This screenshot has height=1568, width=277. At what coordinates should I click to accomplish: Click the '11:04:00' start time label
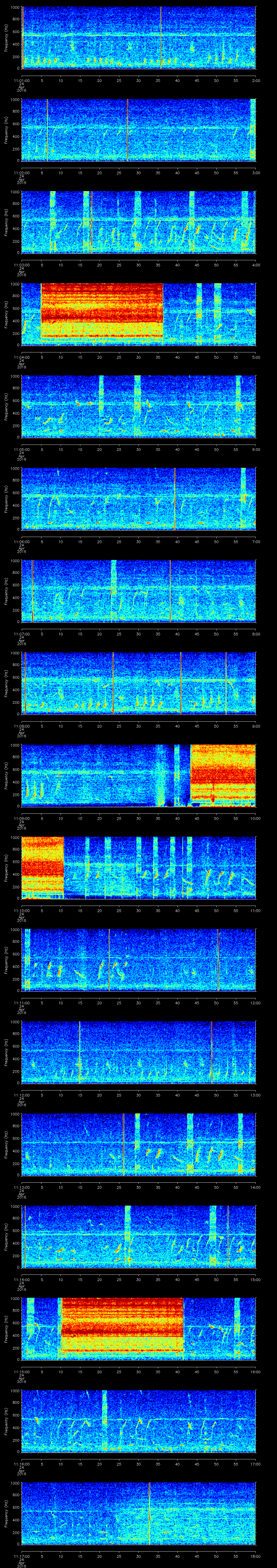[21, 357]
